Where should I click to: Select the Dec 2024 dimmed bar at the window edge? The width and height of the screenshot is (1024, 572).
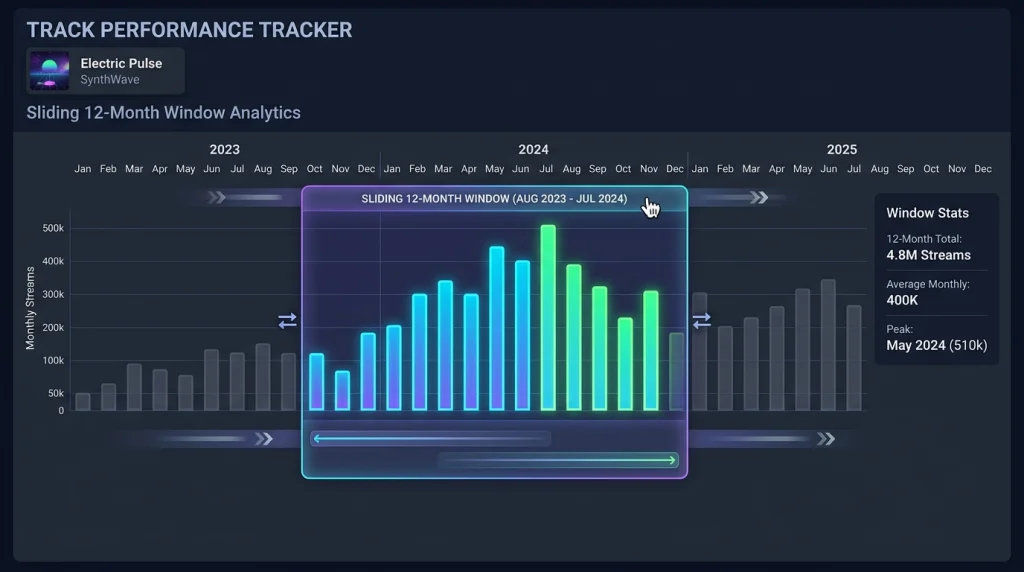pos(677,372)
